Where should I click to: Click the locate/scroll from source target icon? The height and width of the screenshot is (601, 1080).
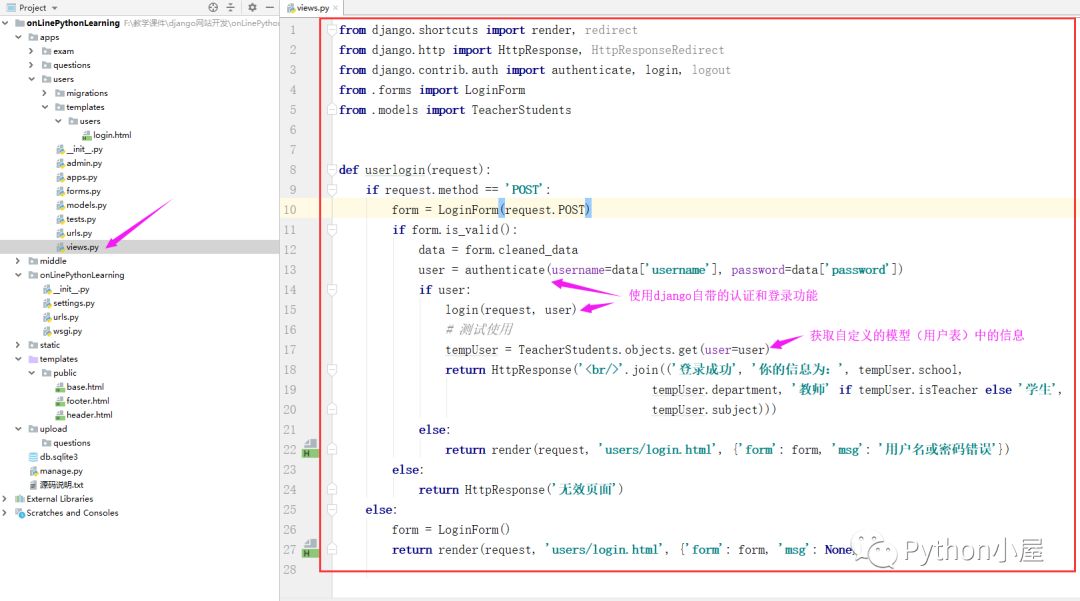click(x=213, y=8)
